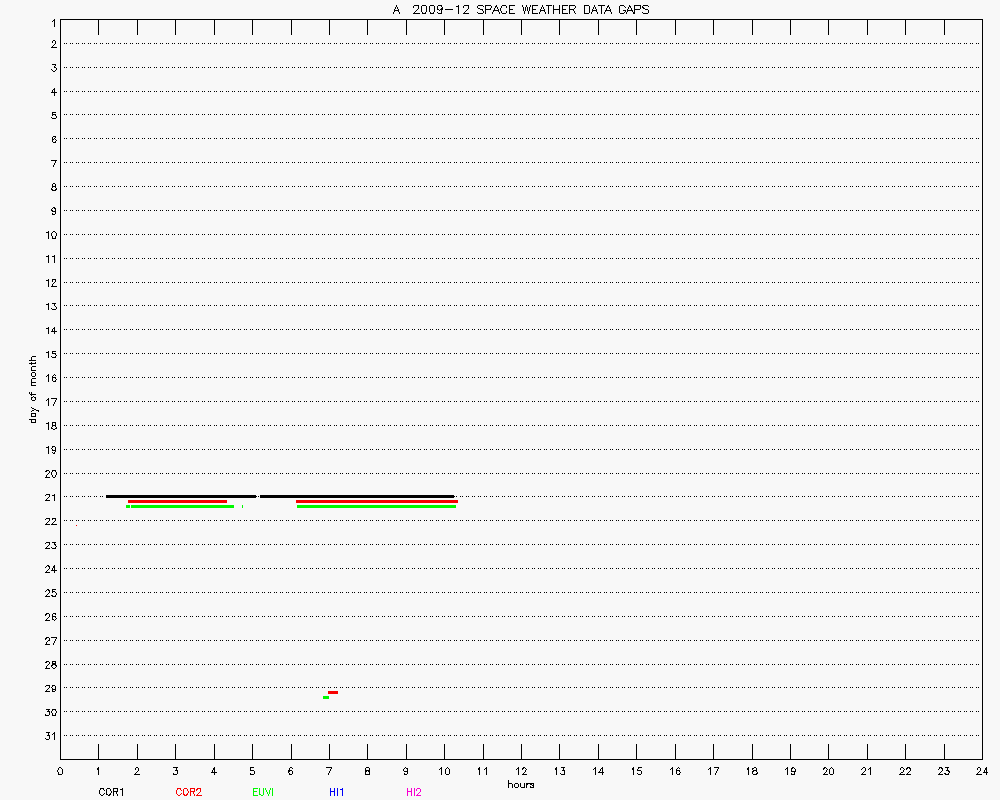This screenshot has width=1000, height=800.
Task: Select the green EUVI legend label
Action: tap(263, 792)
